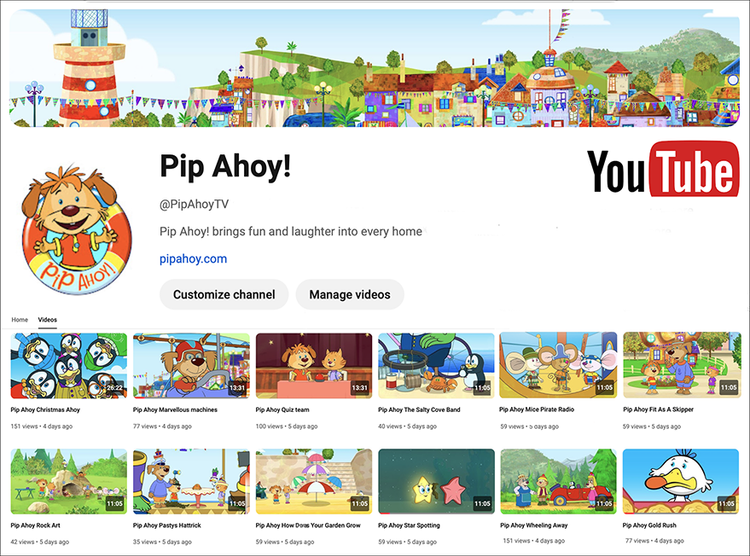Click the channel description about fun and laughter

tap(291, 232)
